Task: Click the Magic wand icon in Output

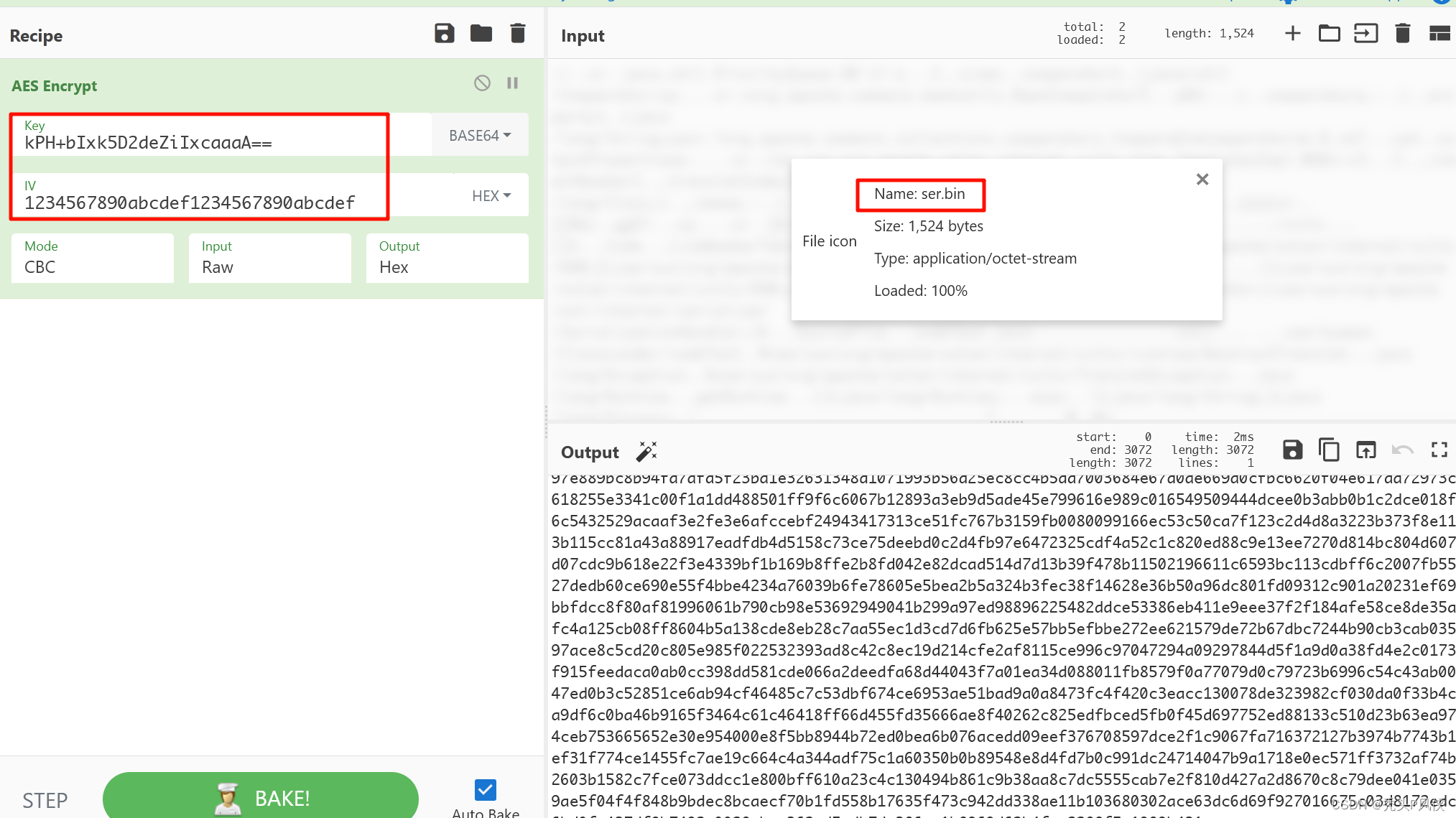Action: click(x=646, y=452)
